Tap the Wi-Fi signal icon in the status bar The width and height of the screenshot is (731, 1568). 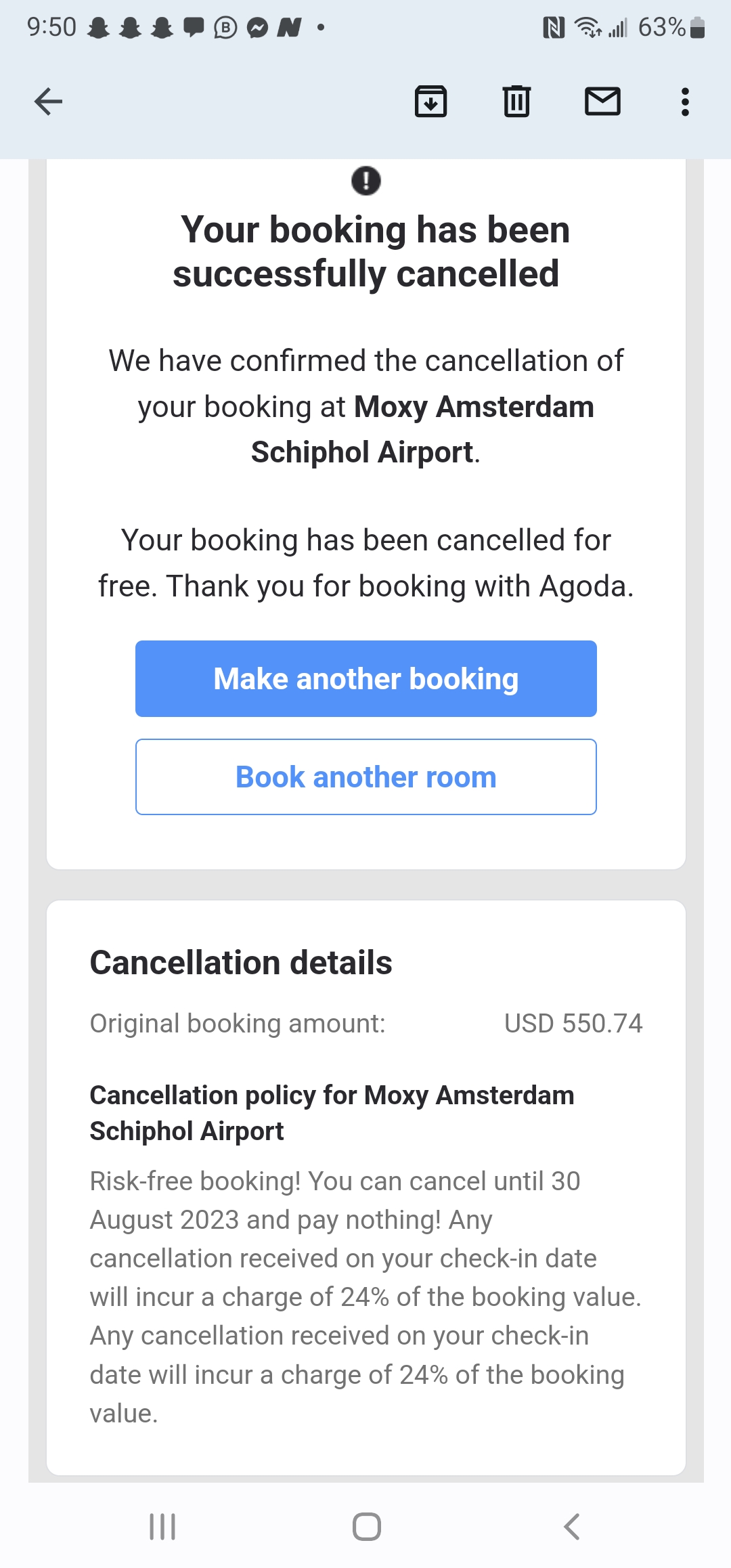[x=588, y=28]
